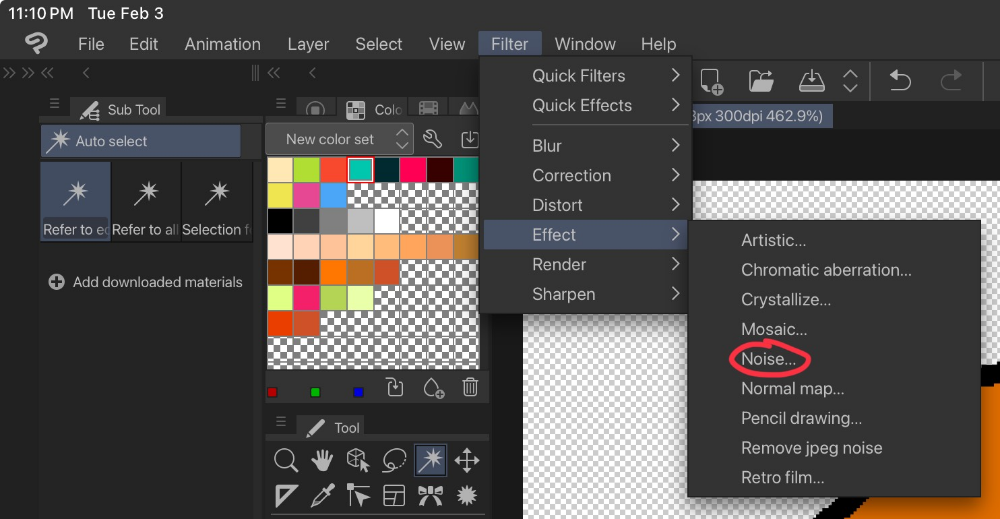Select the Zoom magnifier tool
Screen dimensions: 1000x519
tap(286, 460)
